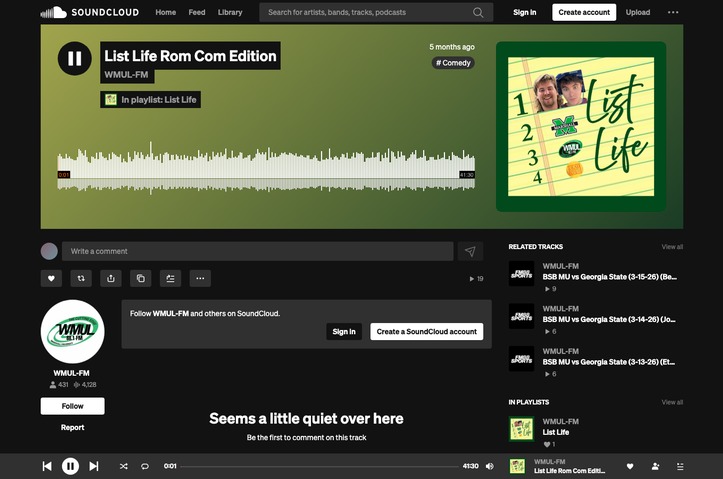Open the 4,128 tracks count
The width and height of the screenshot is (723, 479).
(x=85, y=384)
